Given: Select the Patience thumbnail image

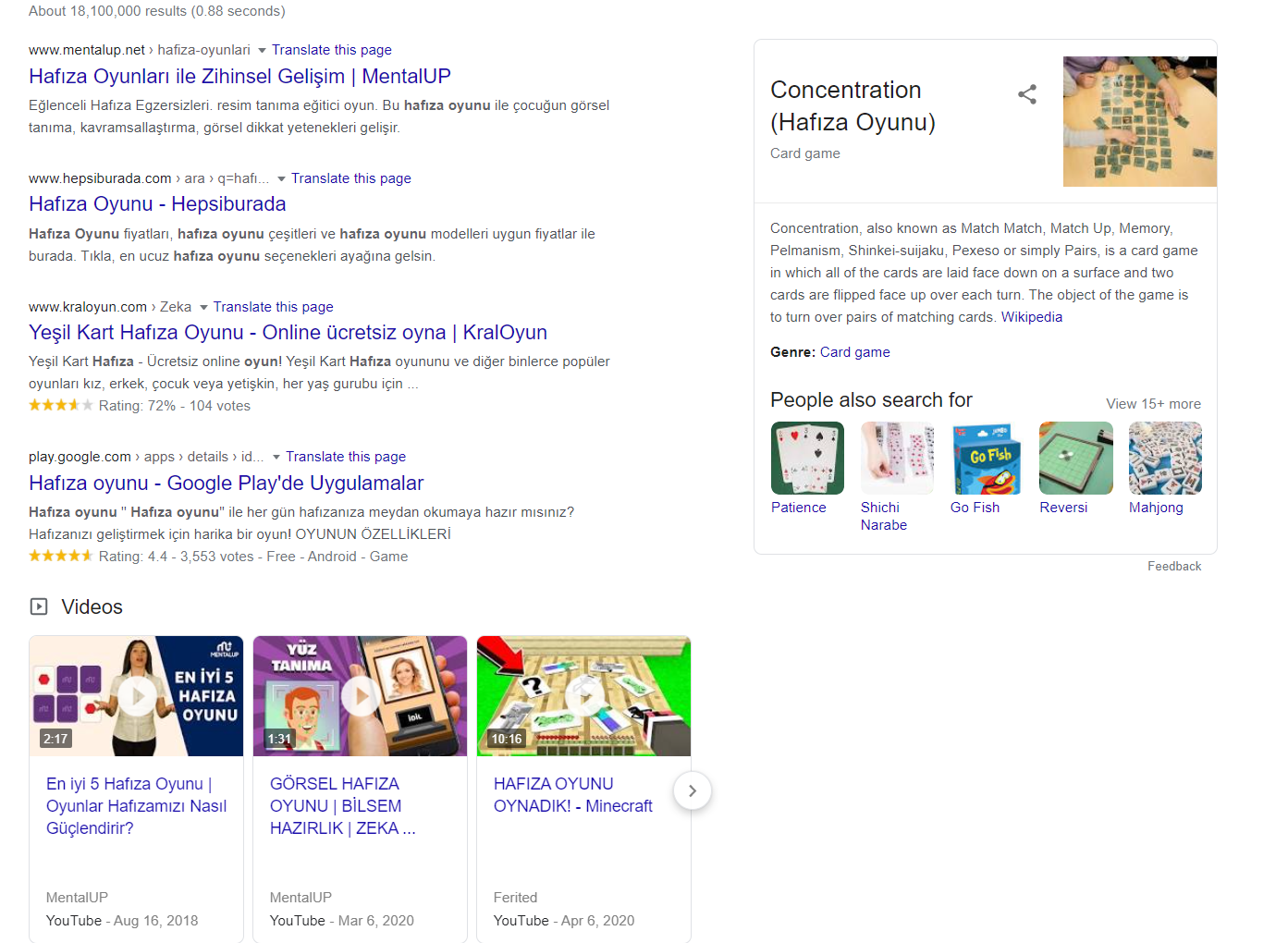Looking at the screenshot, I should pyautogui.click(x=807, y=458).
